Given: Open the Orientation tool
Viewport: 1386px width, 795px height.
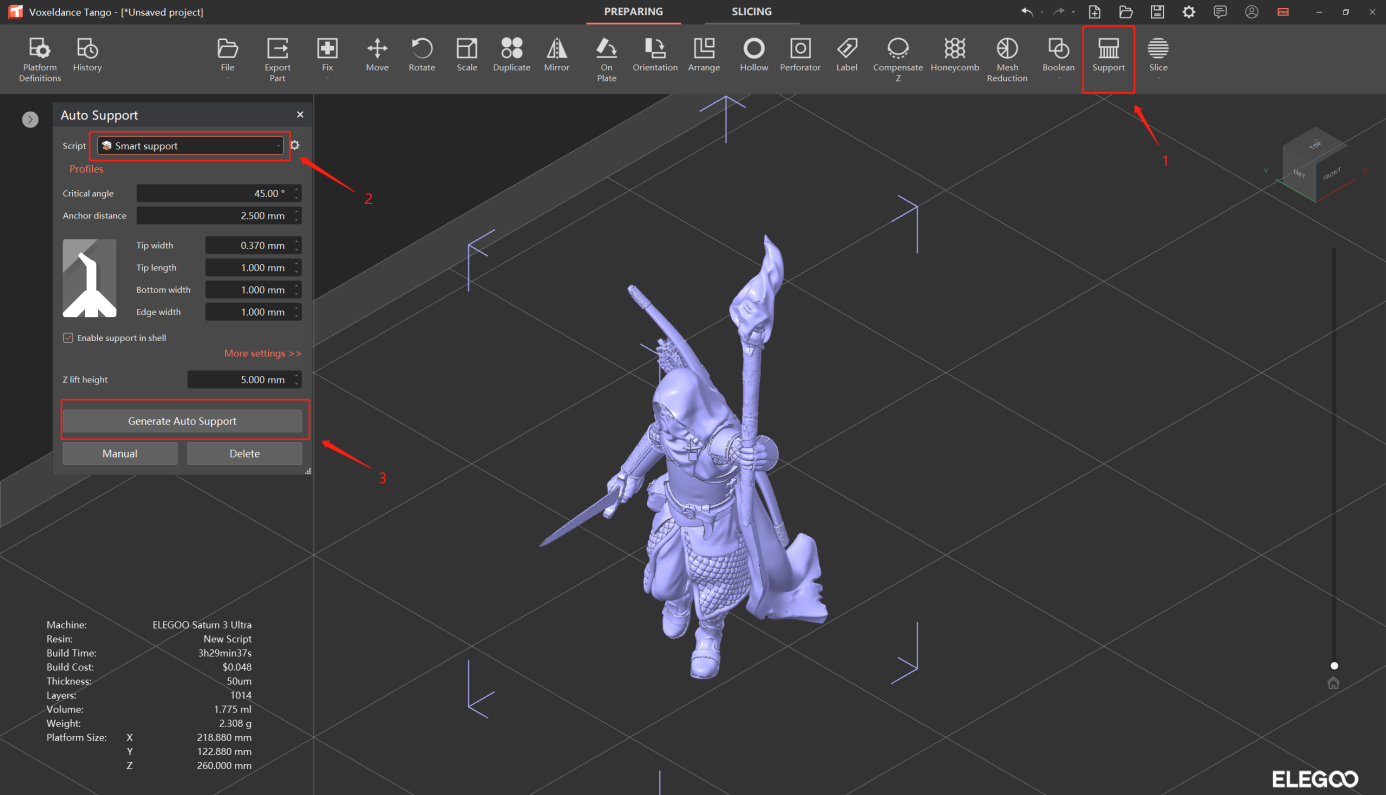Looking at the screenshot, I should point(655,55).
